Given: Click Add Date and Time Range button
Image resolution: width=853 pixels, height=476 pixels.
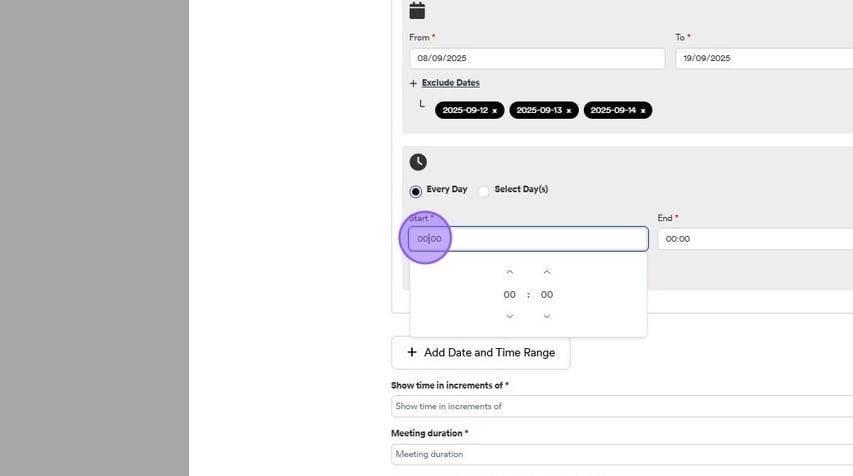Looking at the screenshot, I should pyautogui.click(x=481, y=353).
